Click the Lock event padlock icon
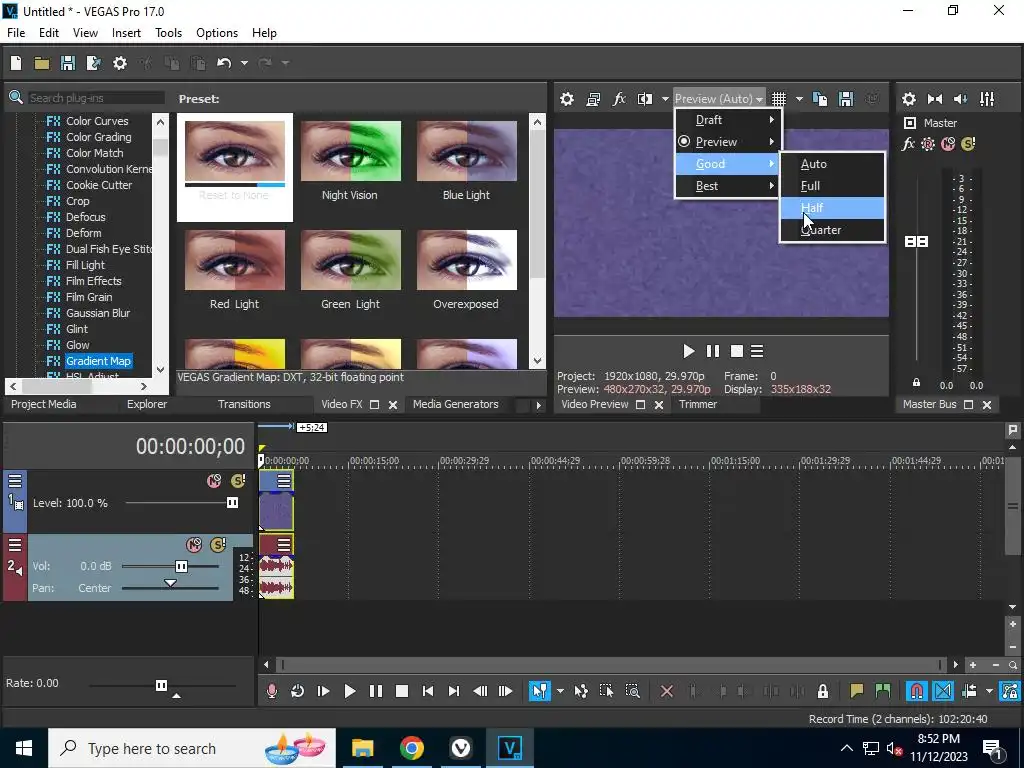 click(x=823, y=691)
